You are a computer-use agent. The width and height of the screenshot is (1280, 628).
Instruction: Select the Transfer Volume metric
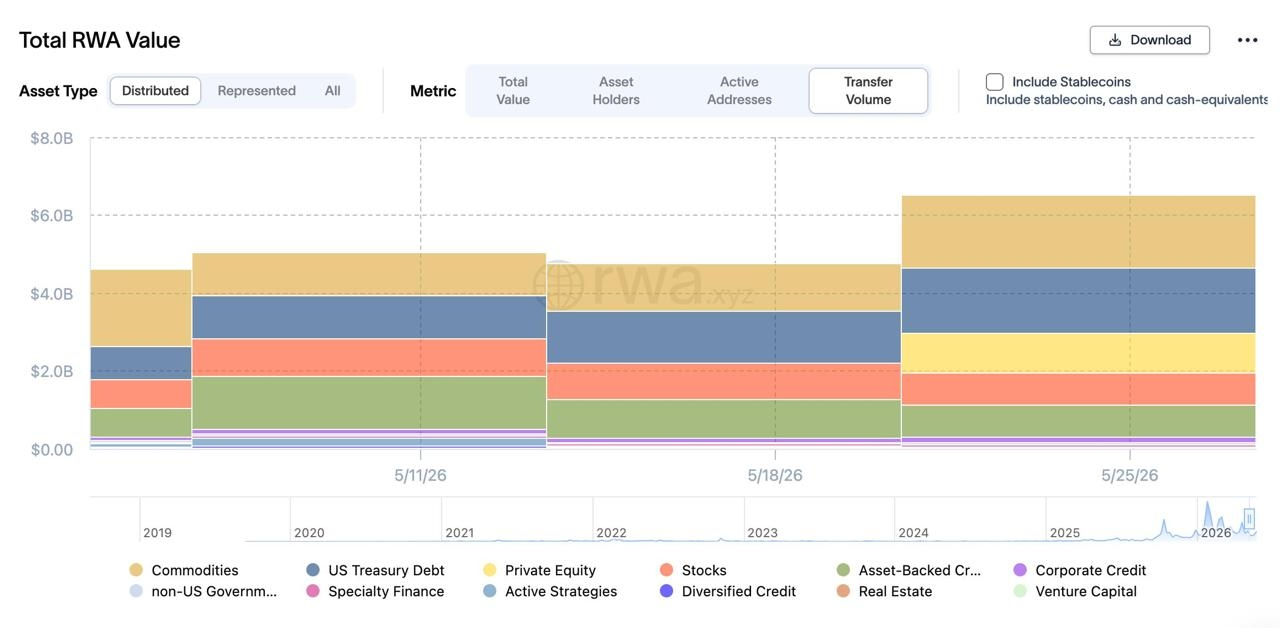(868, 91)
